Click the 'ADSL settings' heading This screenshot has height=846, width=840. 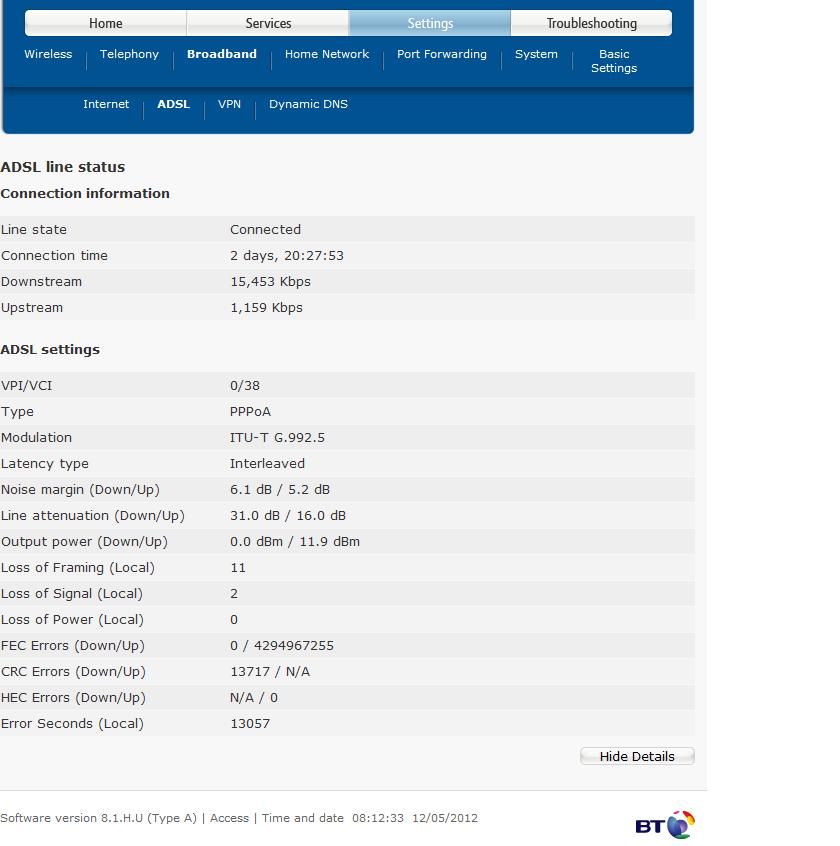tap(50, 350)
